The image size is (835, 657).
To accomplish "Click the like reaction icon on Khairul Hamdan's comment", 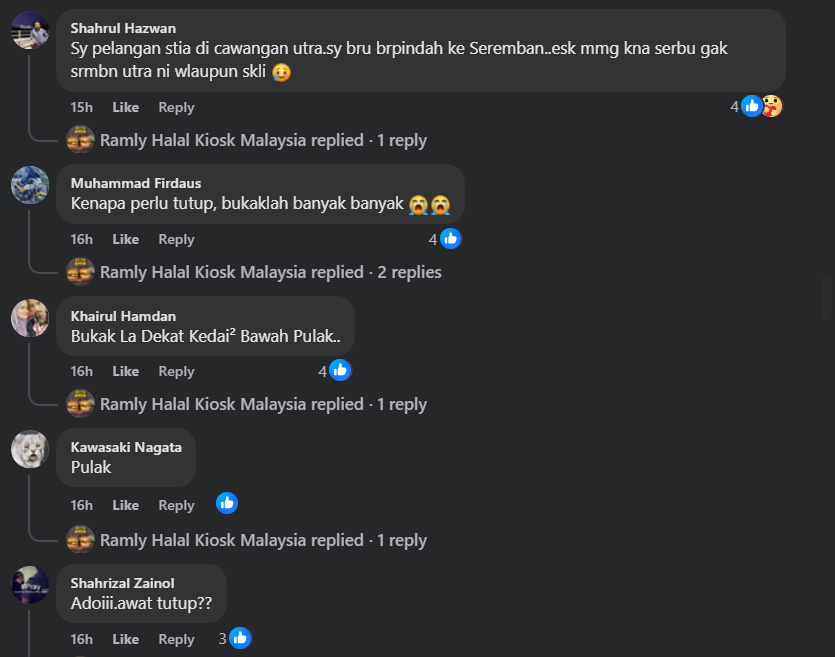I will pyautogui.click(x=340, y=371).
